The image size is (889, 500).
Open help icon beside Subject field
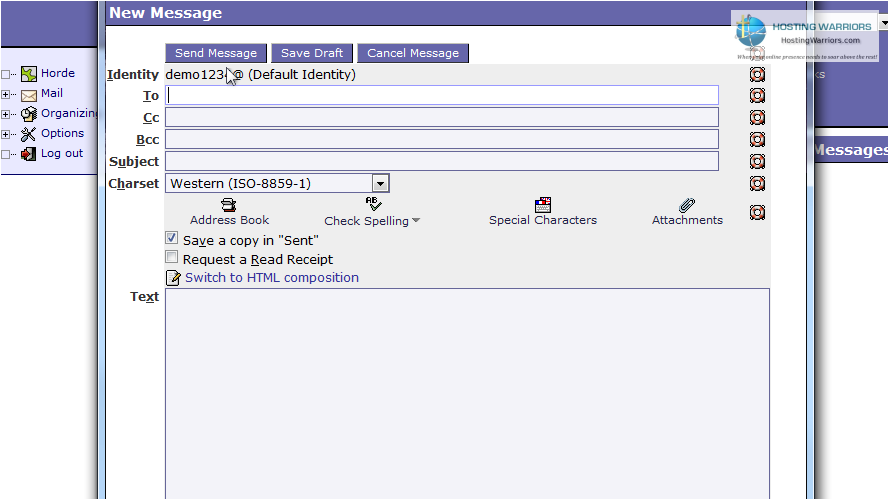pos(757,162)
